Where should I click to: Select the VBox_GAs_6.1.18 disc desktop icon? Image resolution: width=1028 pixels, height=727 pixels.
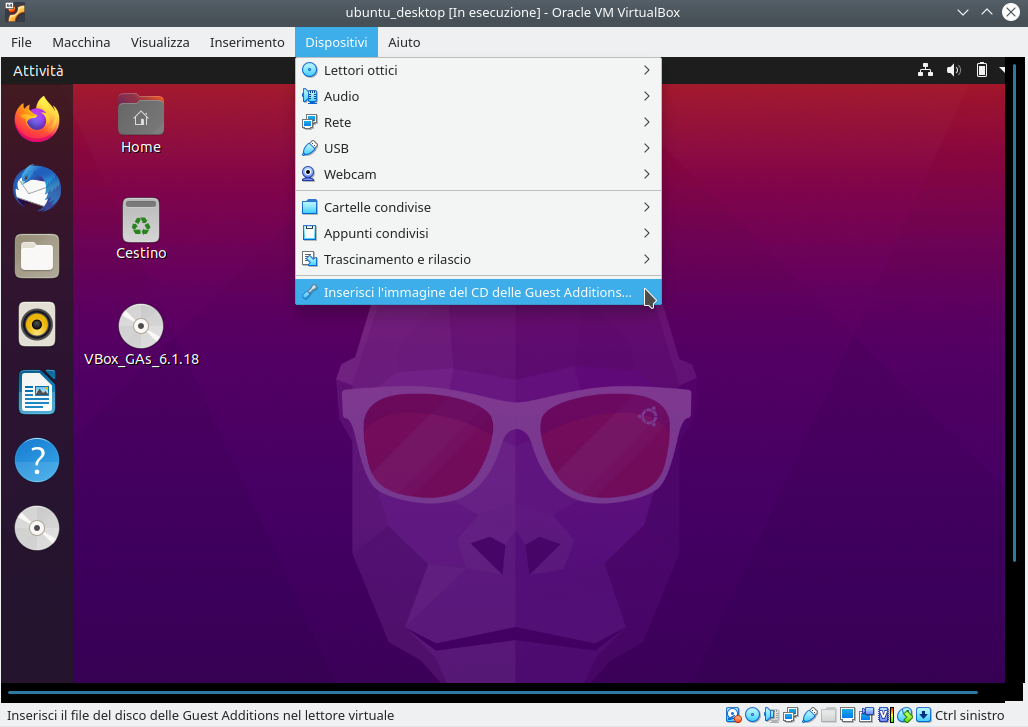(x=141, y=335)
